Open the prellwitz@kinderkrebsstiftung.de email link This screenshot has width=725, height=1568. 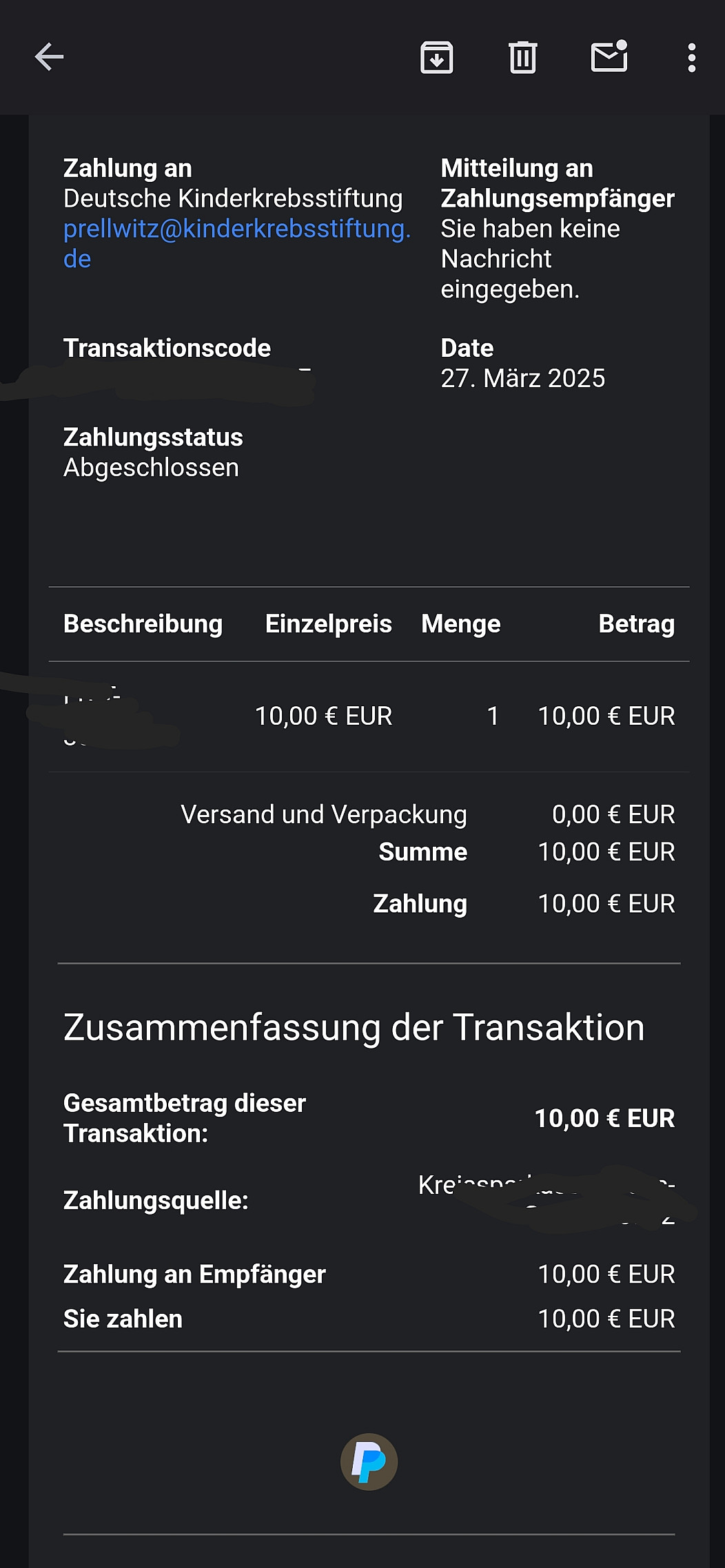click(x=236, y=229)
